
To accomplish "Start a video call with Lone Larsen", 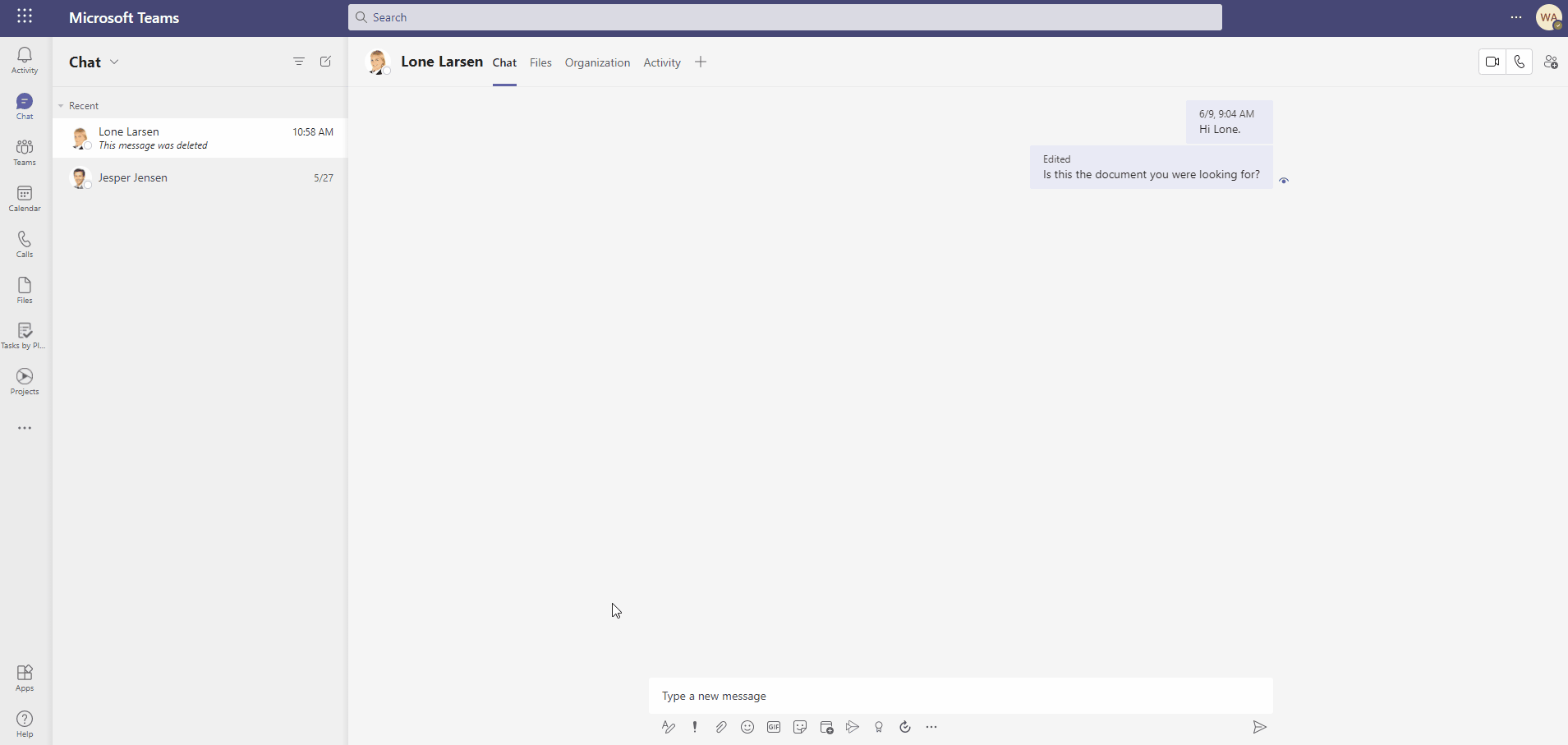I will [x=1492, y=62].
